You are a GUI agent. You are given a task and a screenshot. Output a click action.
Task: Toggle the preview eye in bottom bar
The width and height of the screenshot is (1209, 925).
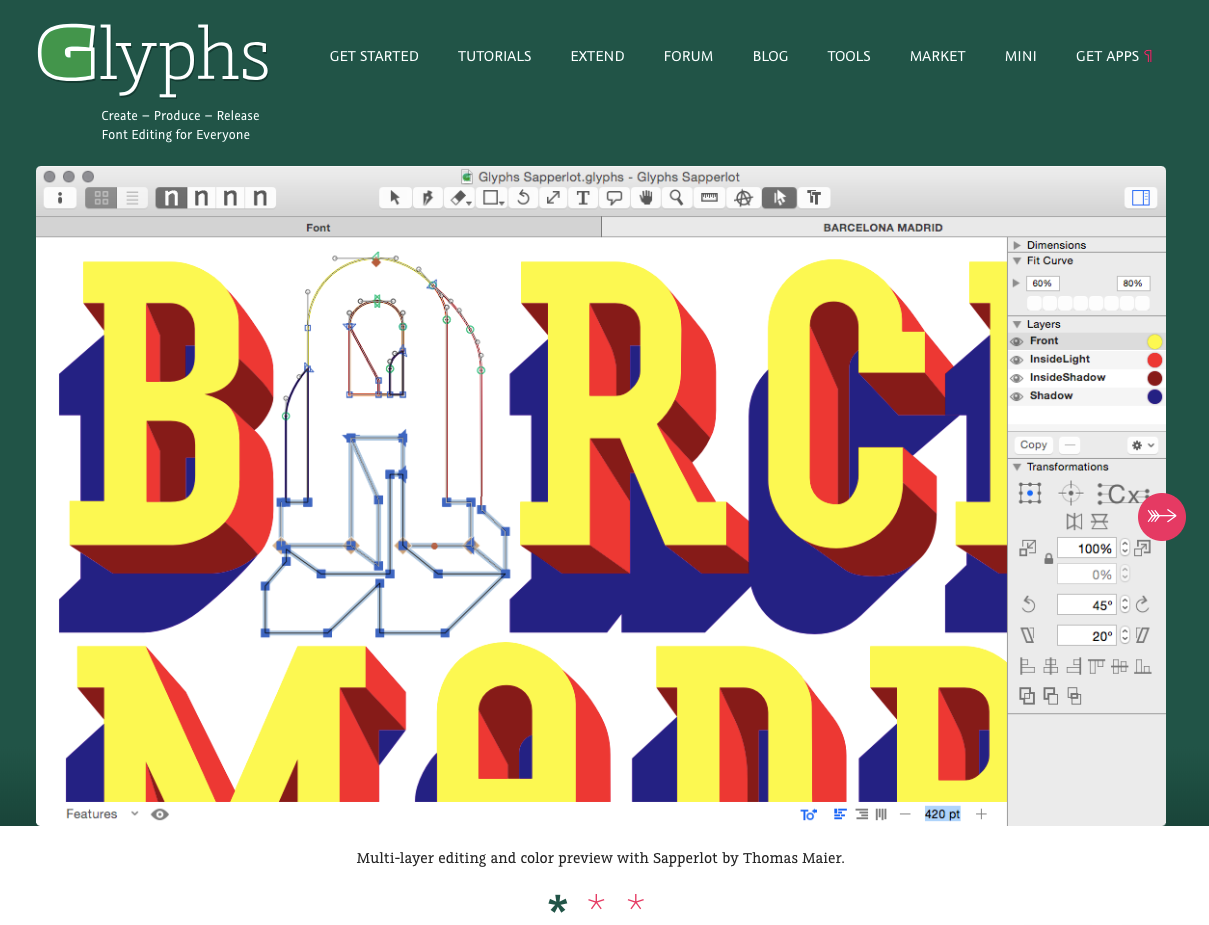160,814
